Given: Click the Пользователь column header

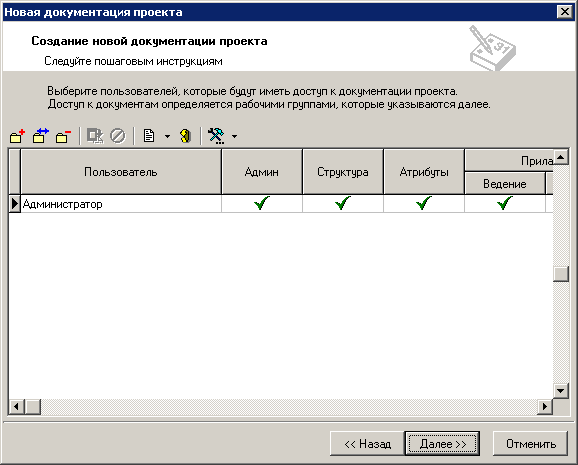Looking at the screenshot, I should (121, 172).
